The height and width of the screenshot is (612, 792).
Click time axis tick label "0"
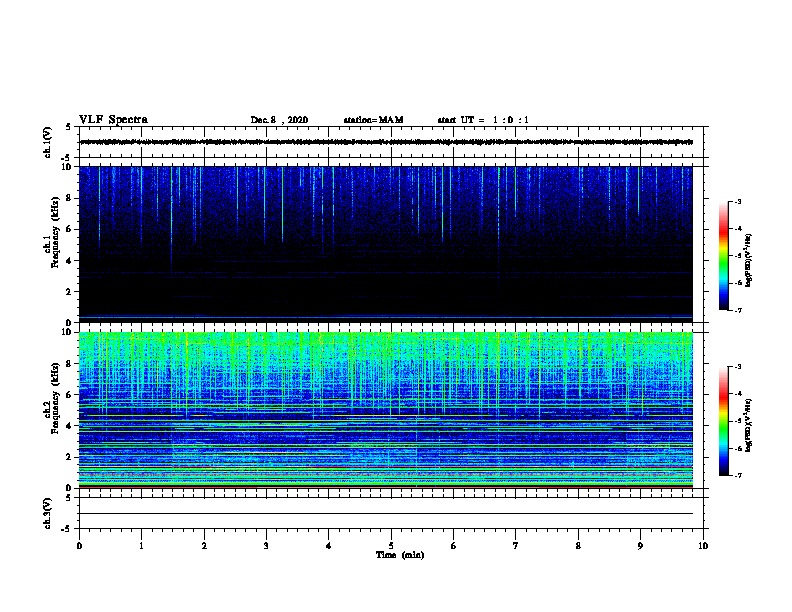(x=79, y=546)
